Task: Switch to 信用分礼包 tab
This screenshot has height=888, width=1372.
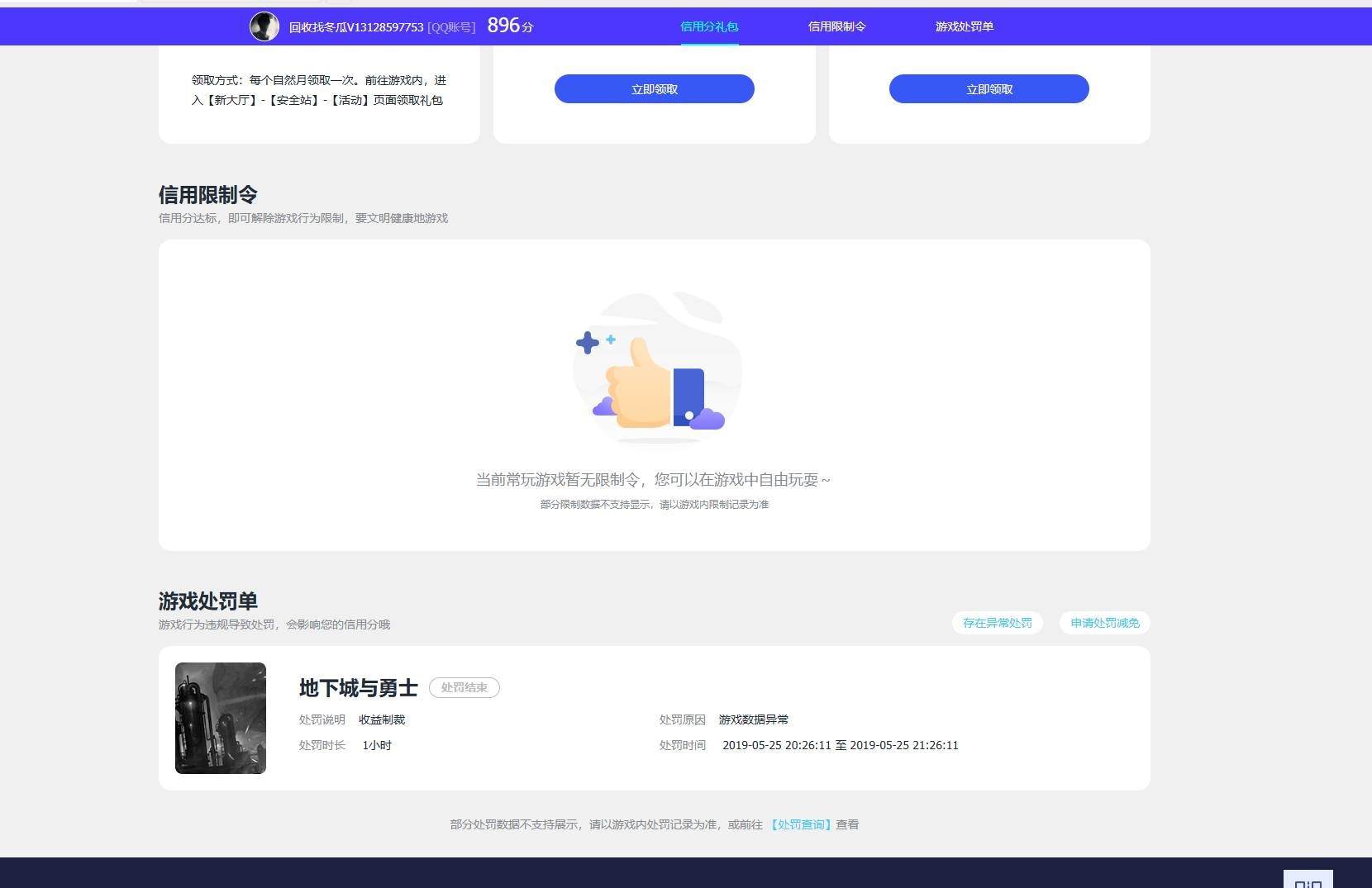Action: (709, 26)
